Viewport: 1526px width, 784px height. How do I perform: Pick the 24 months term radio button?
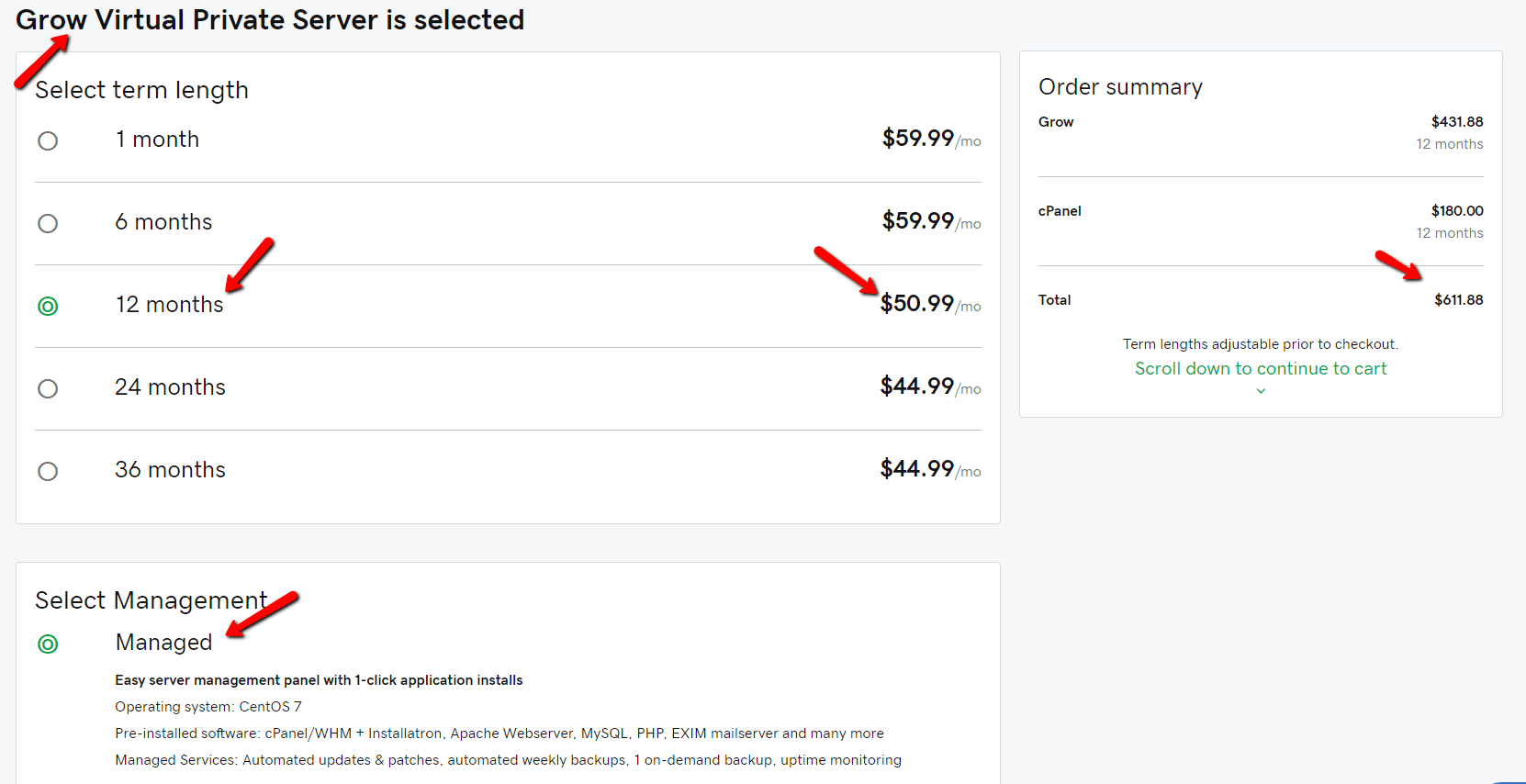click(48, 388)
